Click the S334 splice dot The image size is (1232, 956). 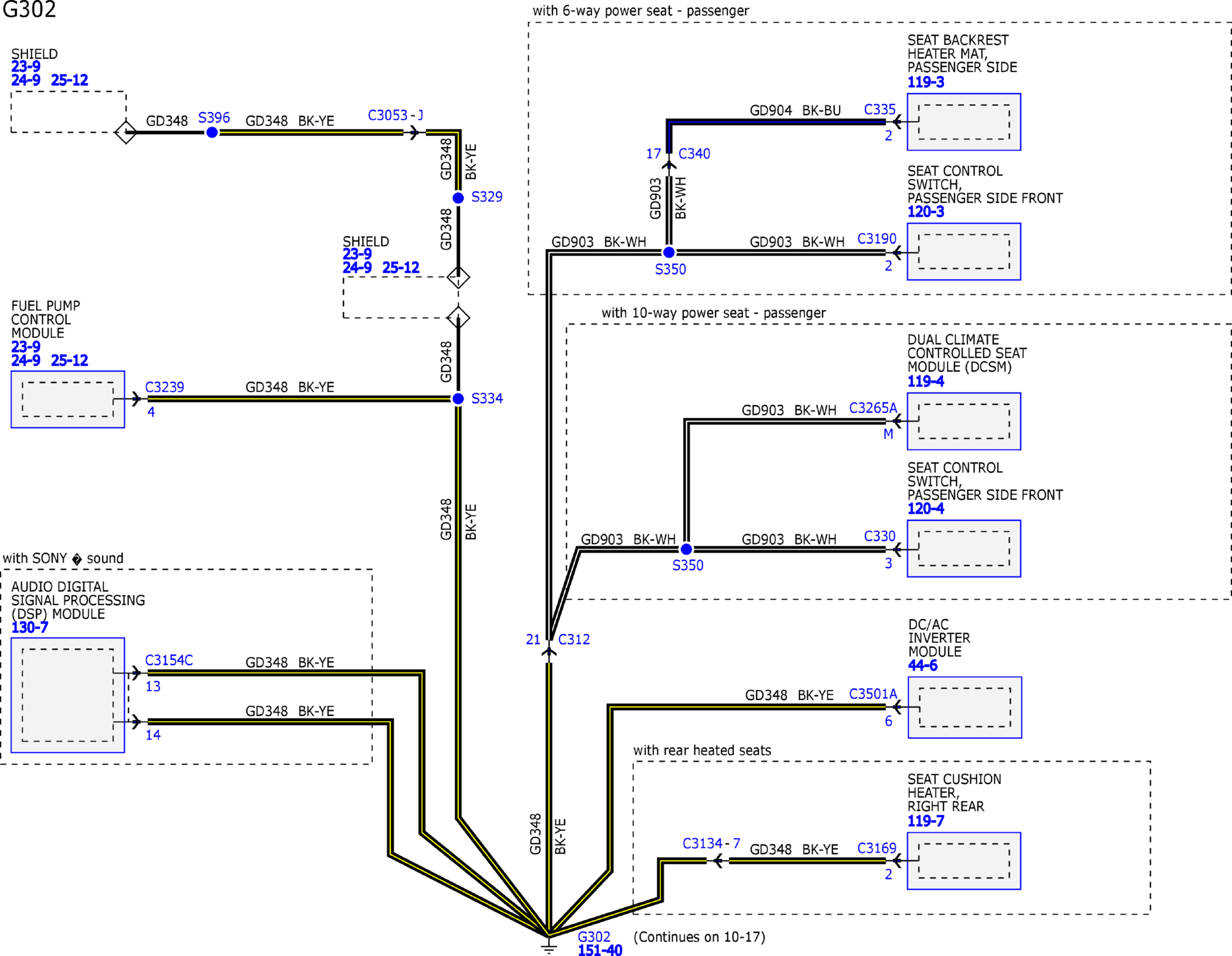tap(458, 399)
